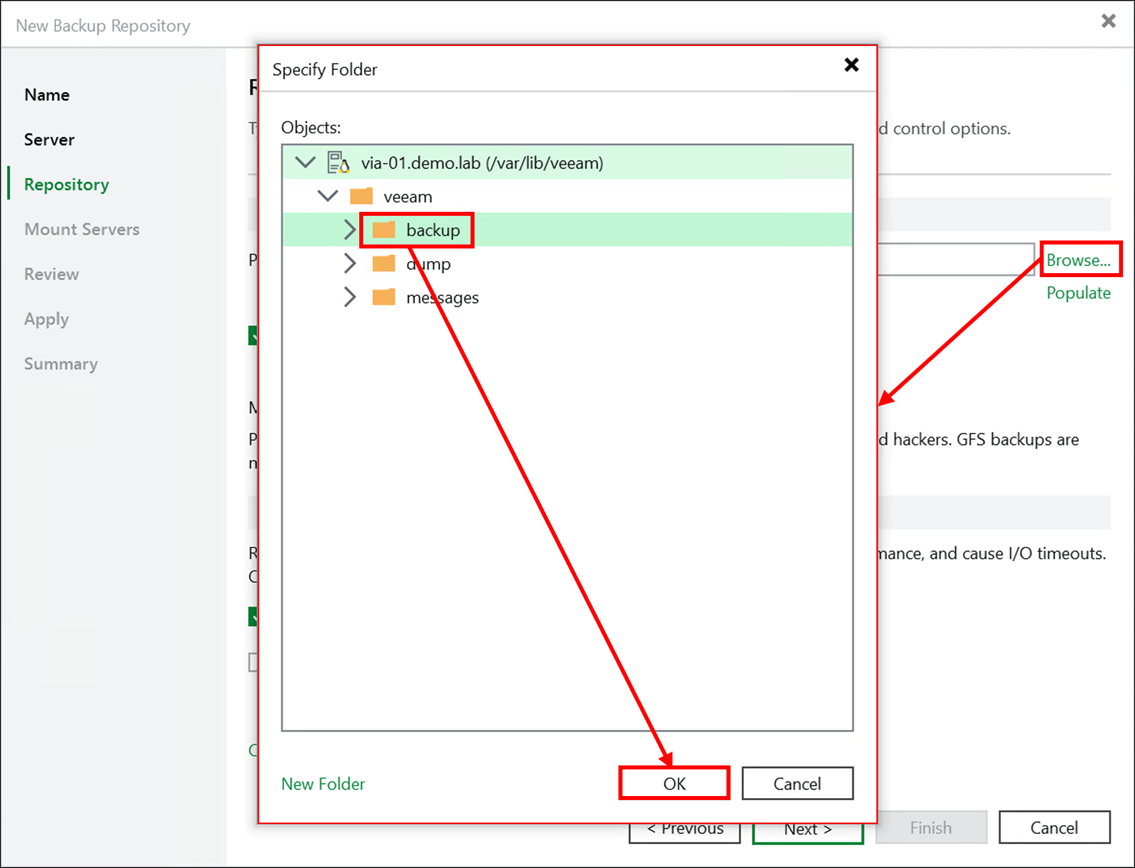The width and height of the screenshot is (1135, 868).
Task: Collapse the veeam folder node
Action: pyautogui.click(x=327, y=195)
